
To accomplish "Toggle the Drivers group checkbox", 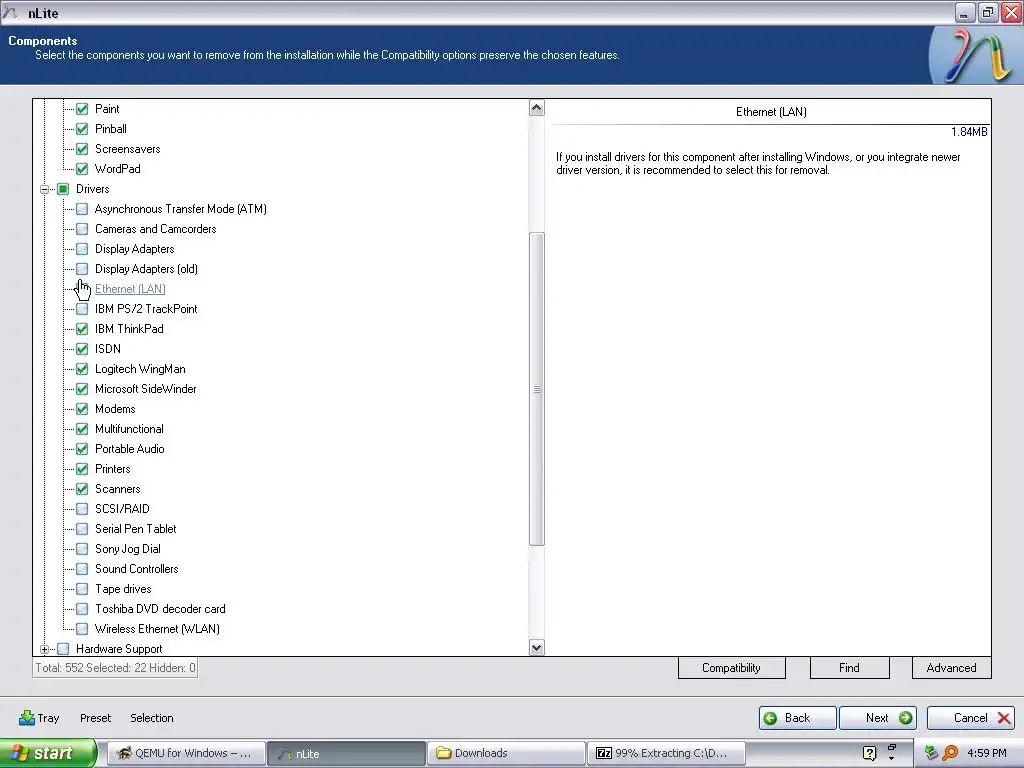I will tap(63, 189).
